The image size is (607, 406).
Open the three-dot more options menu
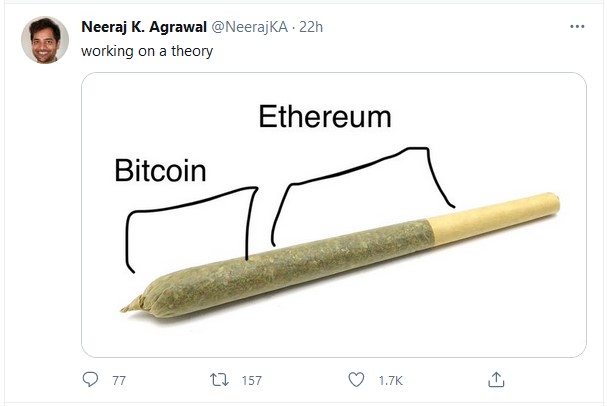pos(577,26)
